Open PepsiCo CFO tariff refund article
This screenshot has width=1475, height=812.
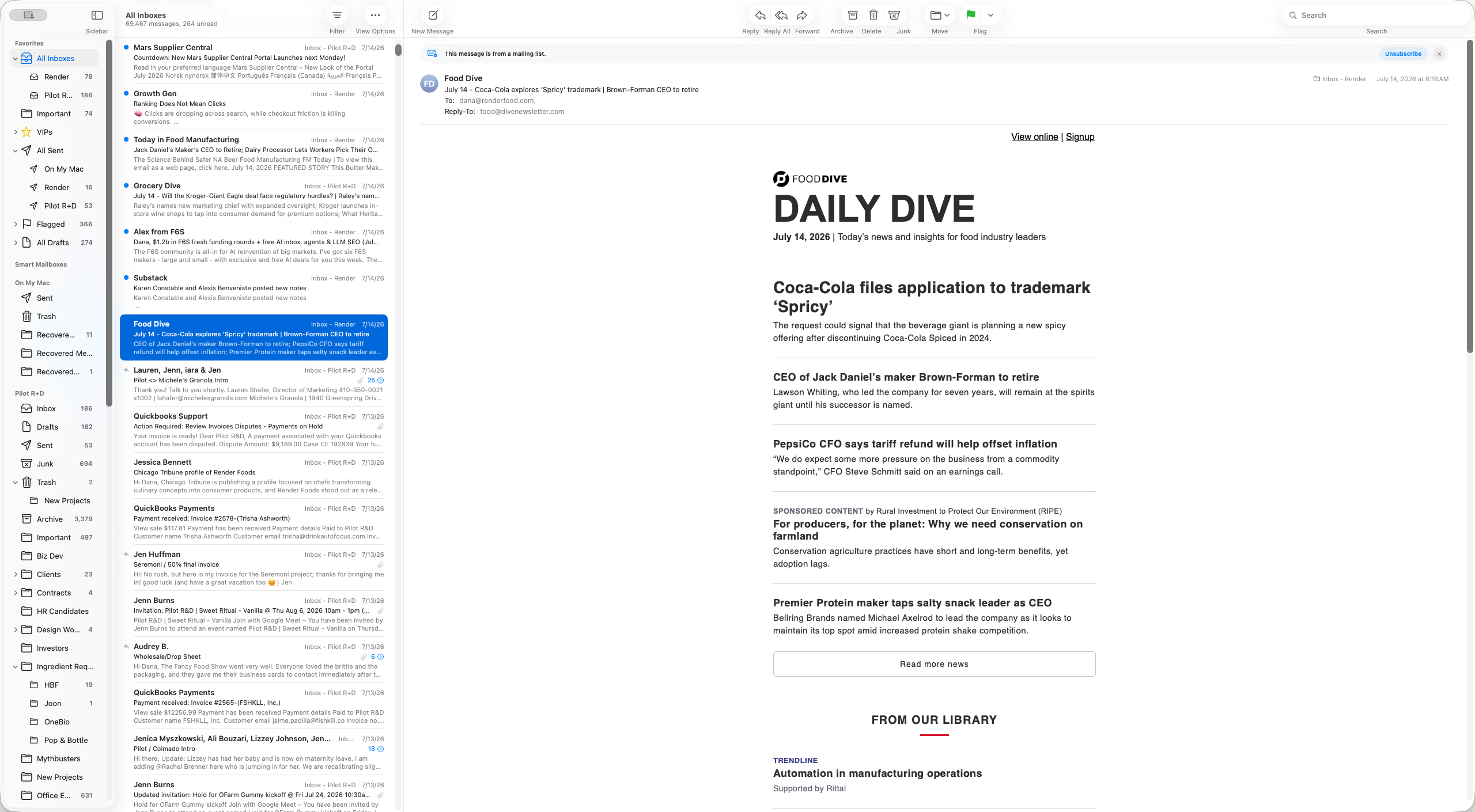(x=915, y=444)
